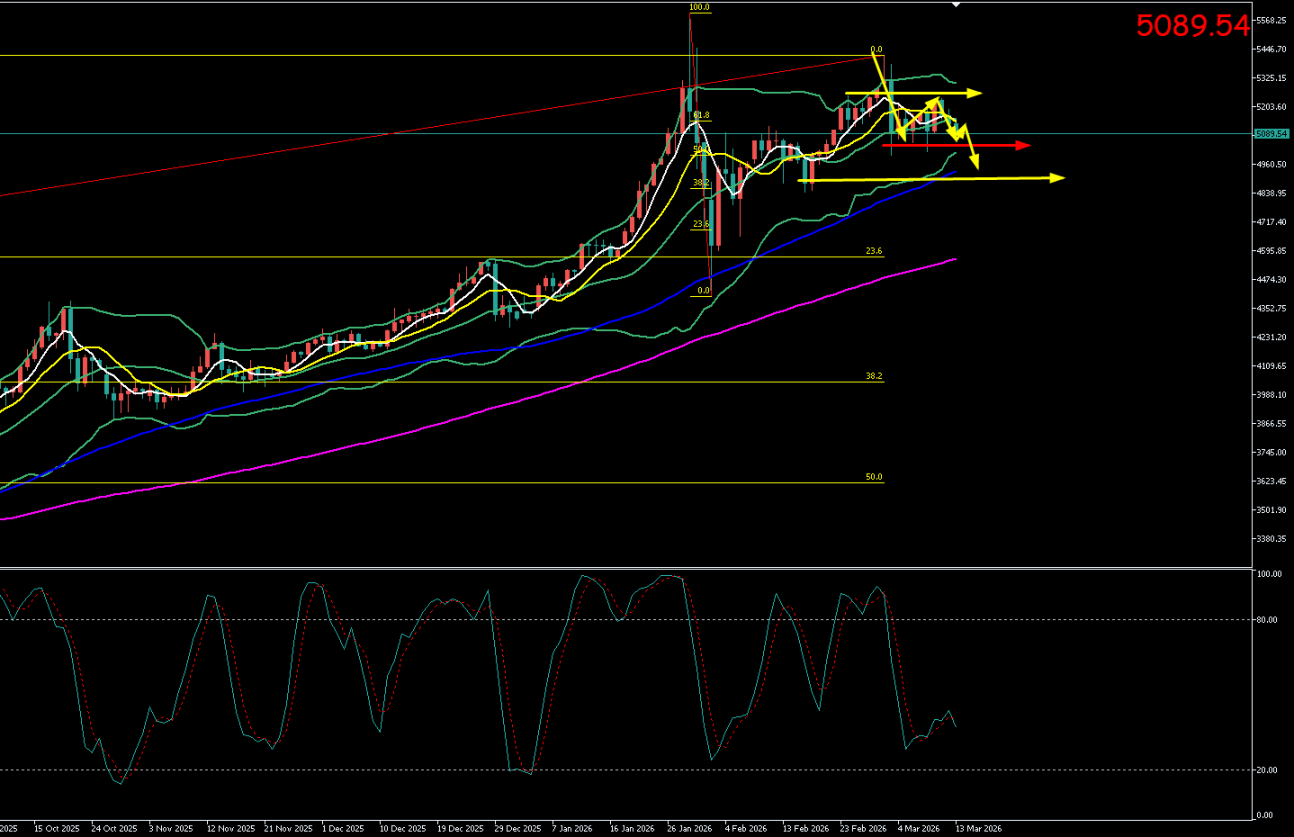Click the 38.2 retracement label on right
The image size is (1294, 837).
874,376
